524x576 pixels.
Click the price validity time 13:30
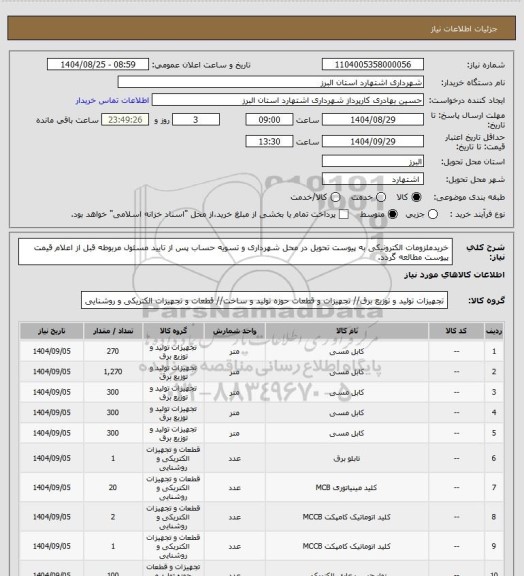[269, 141]
